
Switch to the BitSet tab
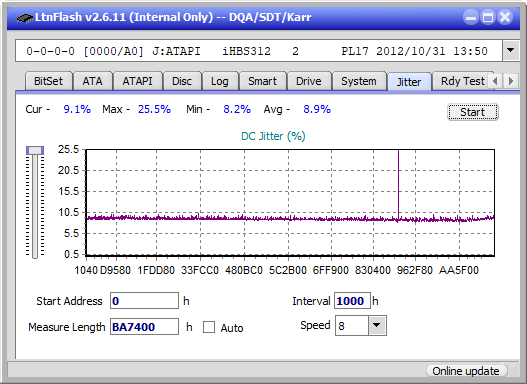click(48, 81)
